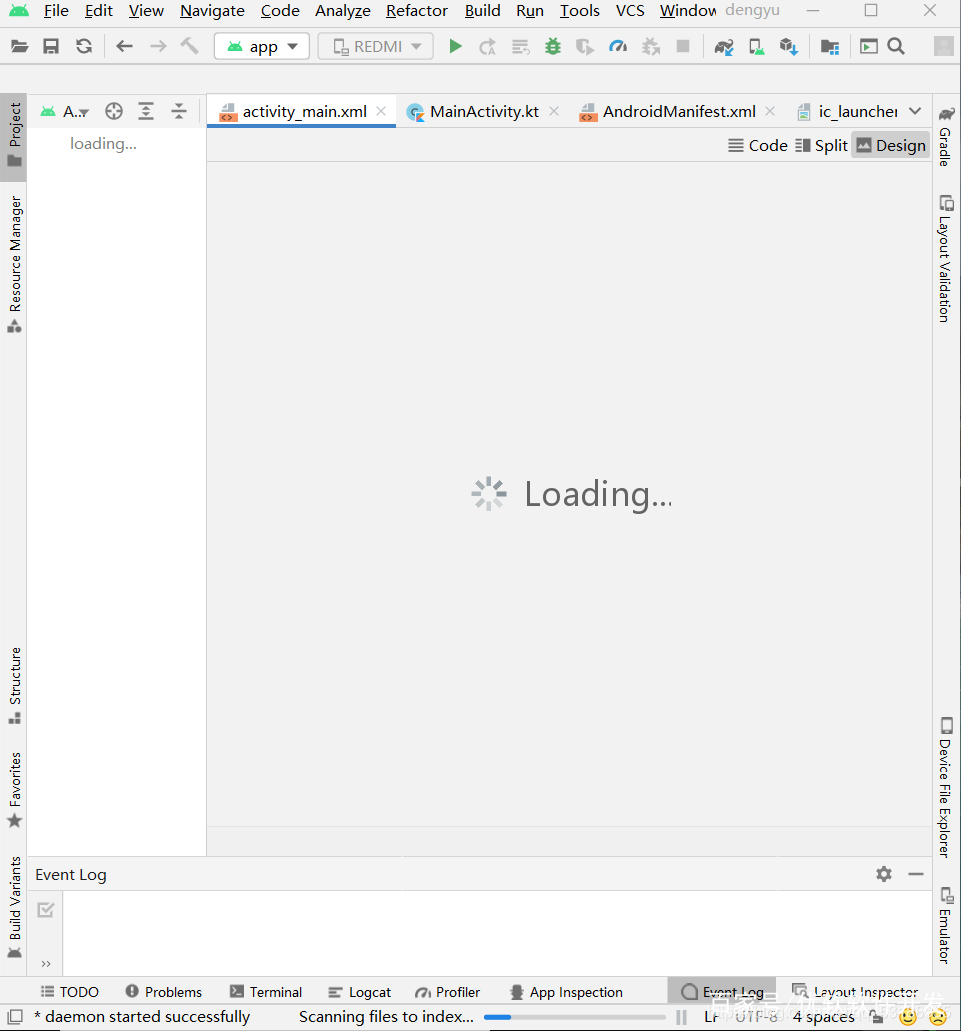Switch editor to Split view
The height and width of the screenshot is (1031, 961).
[x=822, y=145]
